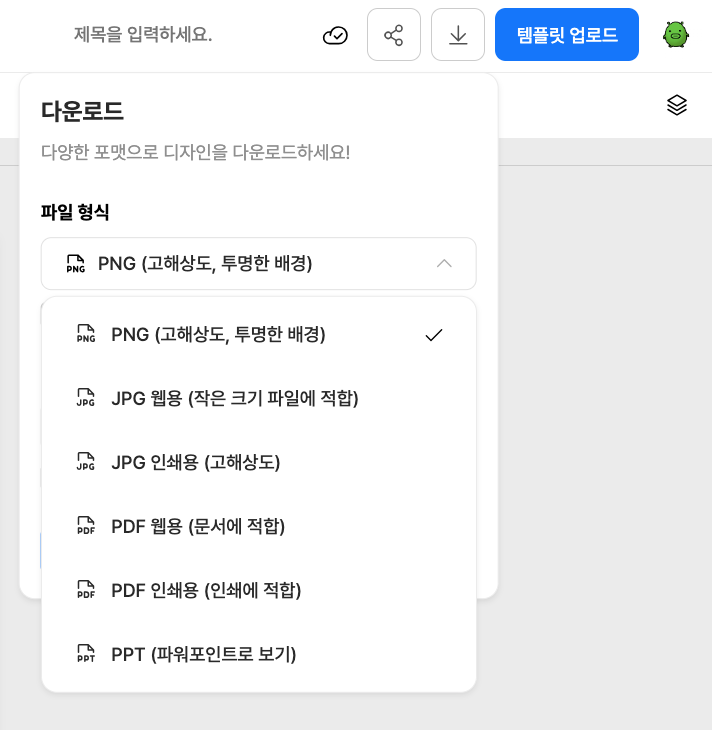Open the green profile avatar
The height and width of the screenshot is (730, 712).
coord(676,35)
